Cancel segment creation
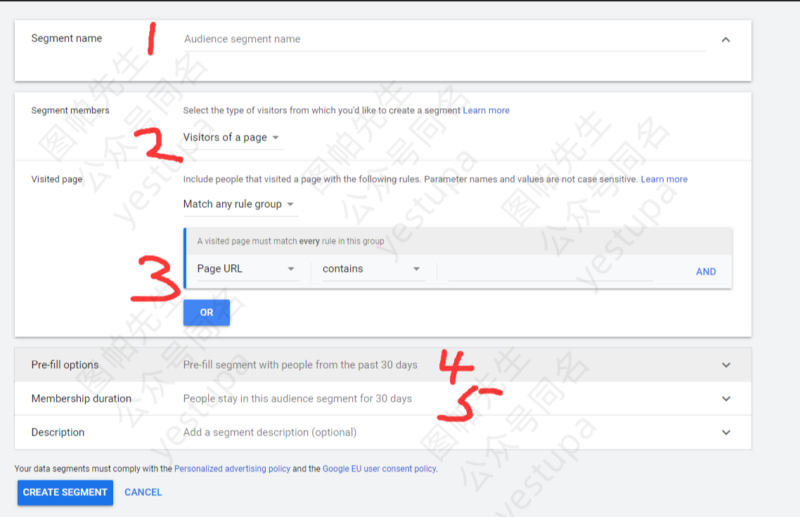This screenshot has height=517, width=800. [143, 492]
